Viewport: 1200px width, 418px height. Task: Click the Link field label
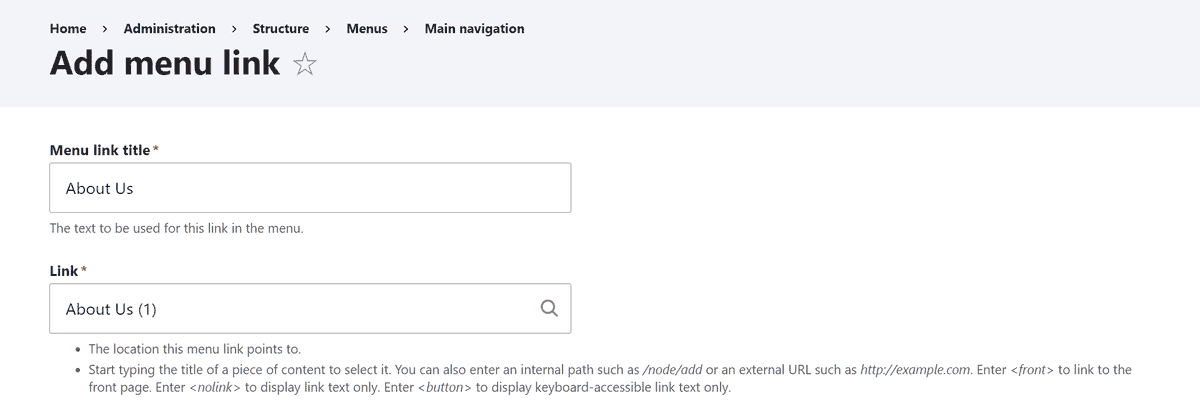64,271
